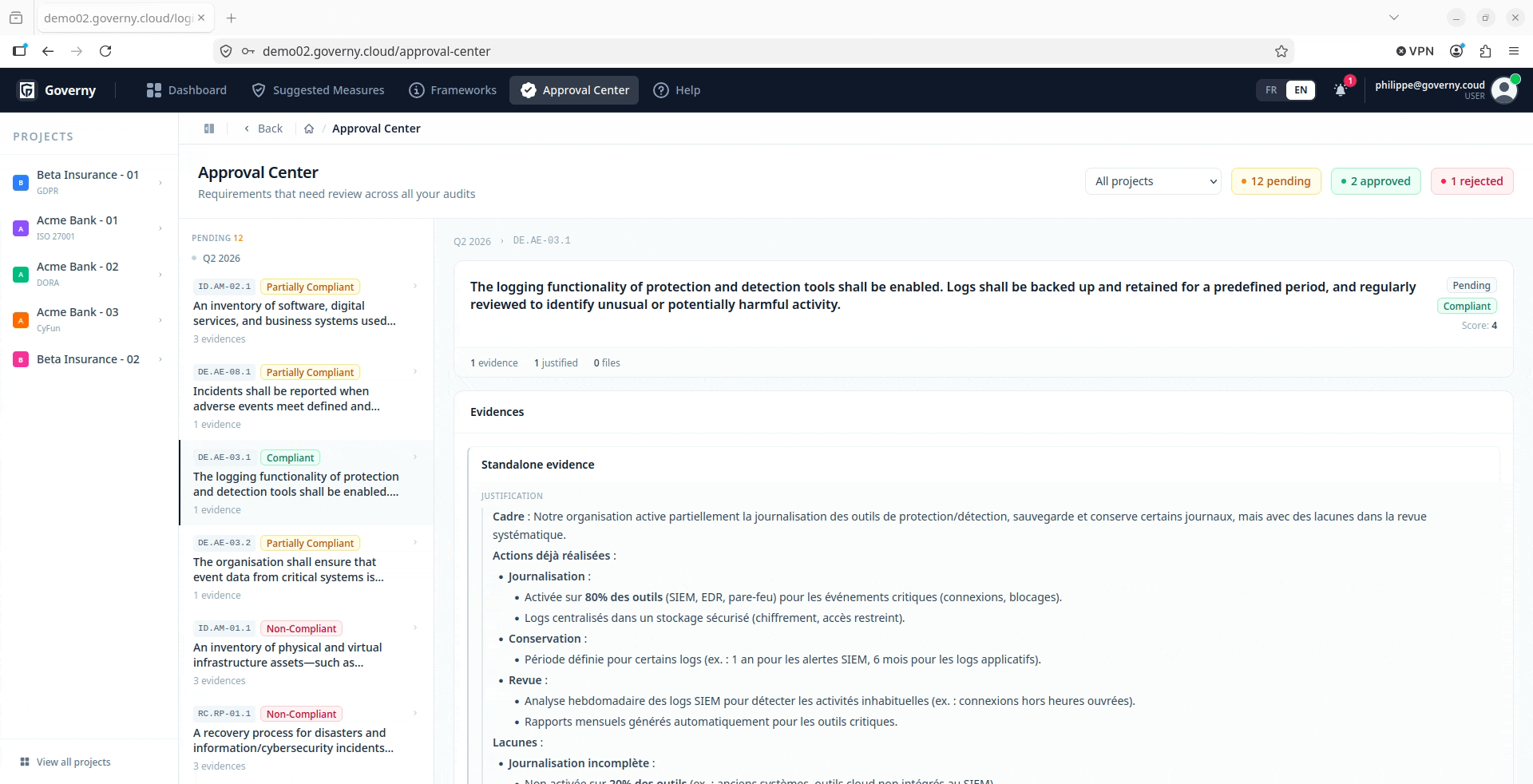The width and height of the screenshot is (1533, 784).
Task: Click the orange A project badge
Action: pyautogui.click(x=22, y=320)
